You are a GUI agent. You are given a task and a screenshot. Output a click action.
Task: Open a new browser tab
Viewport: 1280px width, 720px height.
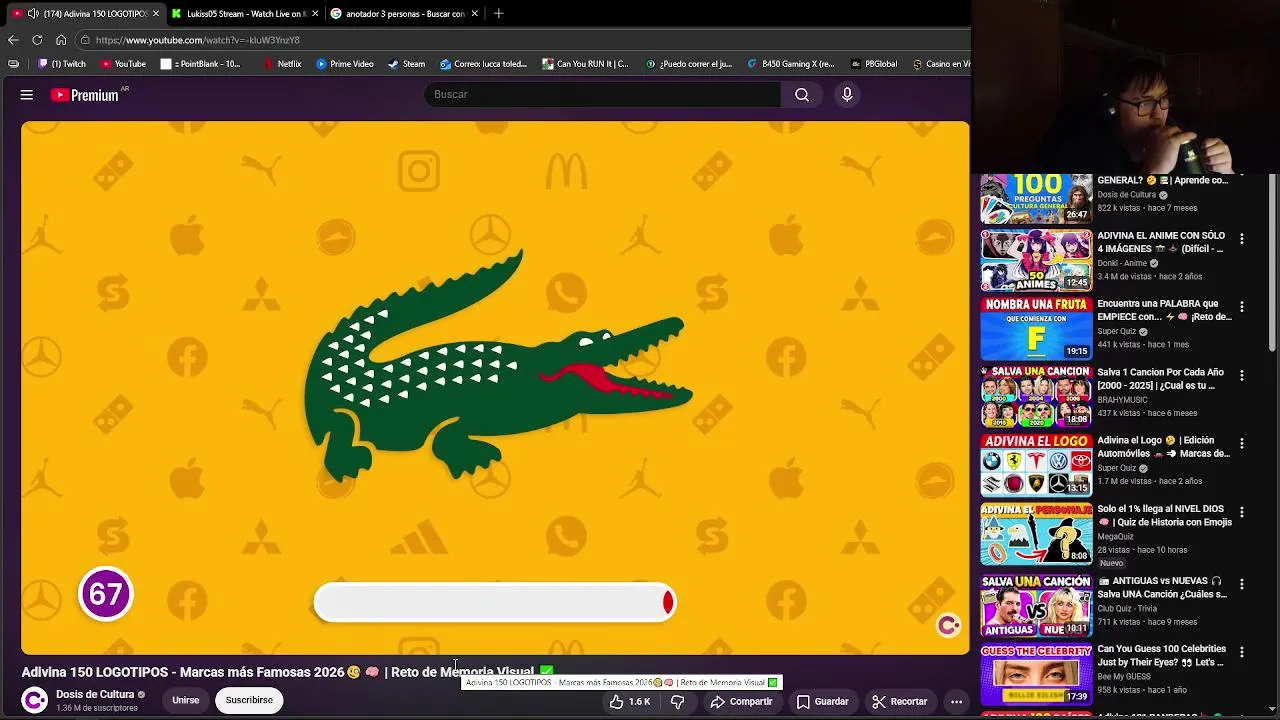[498, 13]
